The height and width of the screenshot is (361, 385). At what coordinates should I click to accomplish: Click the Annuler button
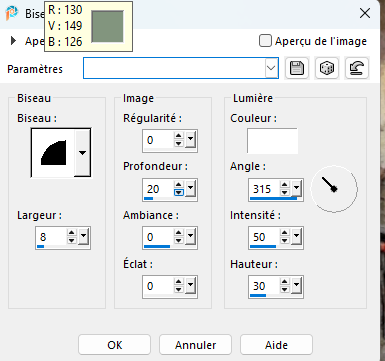pos(195,345)
